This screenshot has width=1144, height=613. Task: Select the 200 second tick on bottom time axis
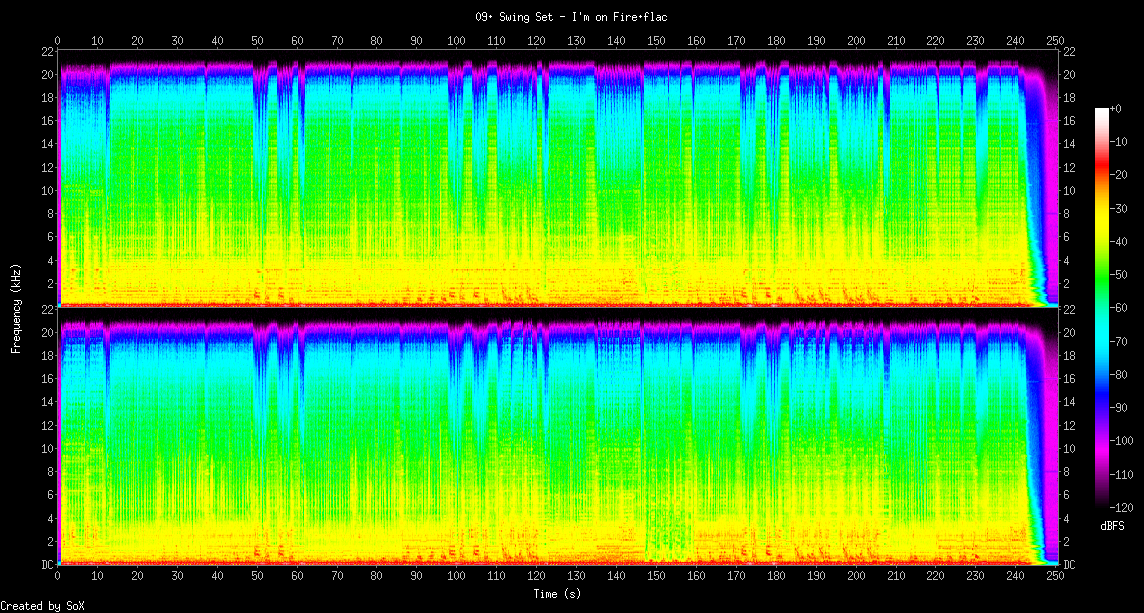click(x=856, y=577)
